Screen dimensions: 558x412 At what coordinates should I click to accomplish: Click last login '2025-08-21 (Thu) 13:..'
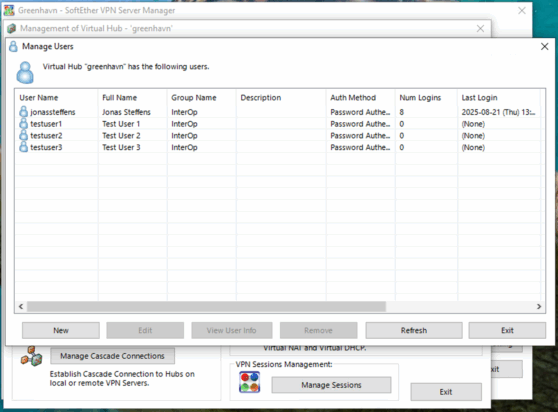coord(499,112)
